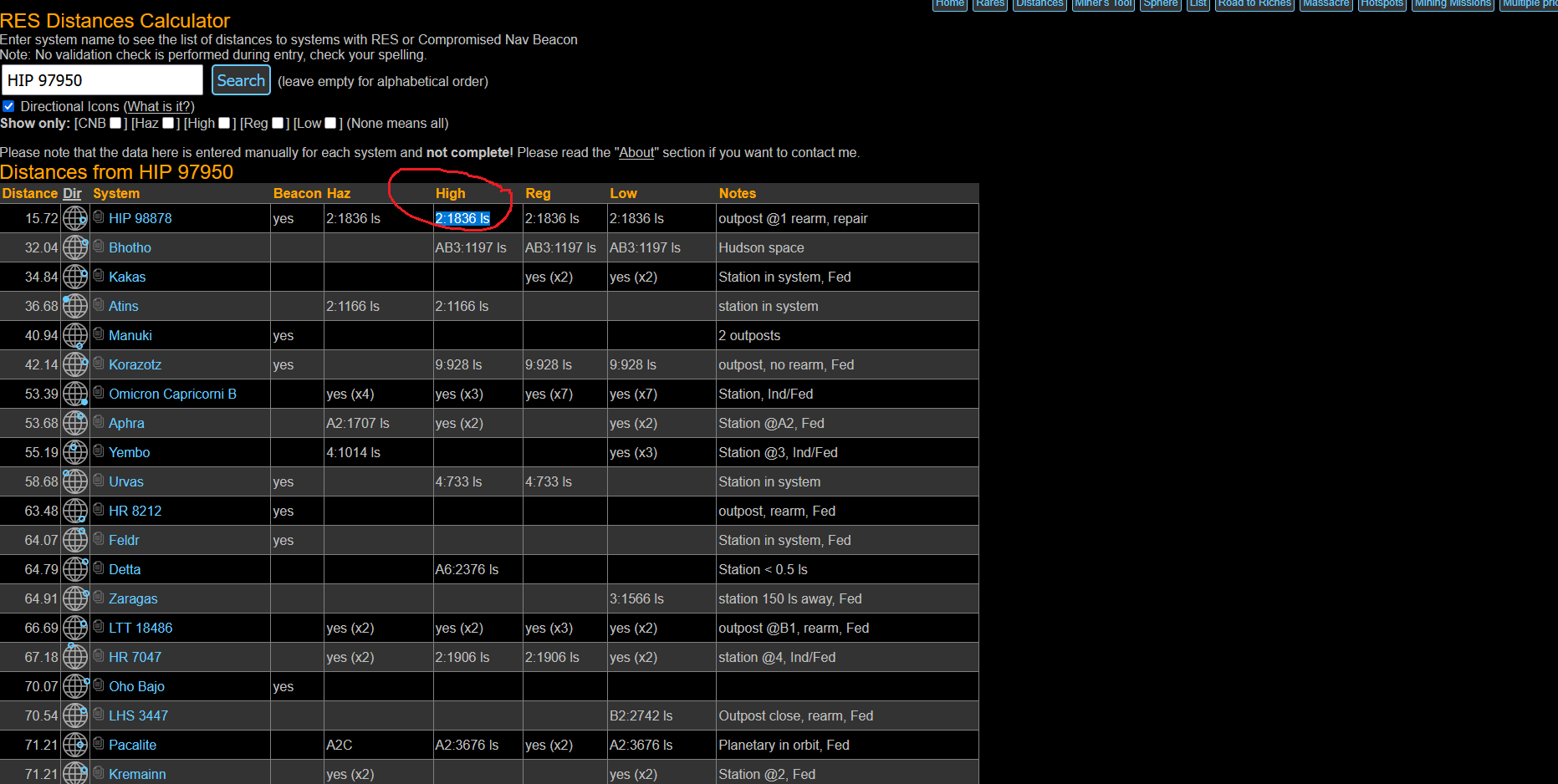Open the HIP 98878 system link
The width and height of the screenshot is (1558, 784).
click(x=140, y=218)
